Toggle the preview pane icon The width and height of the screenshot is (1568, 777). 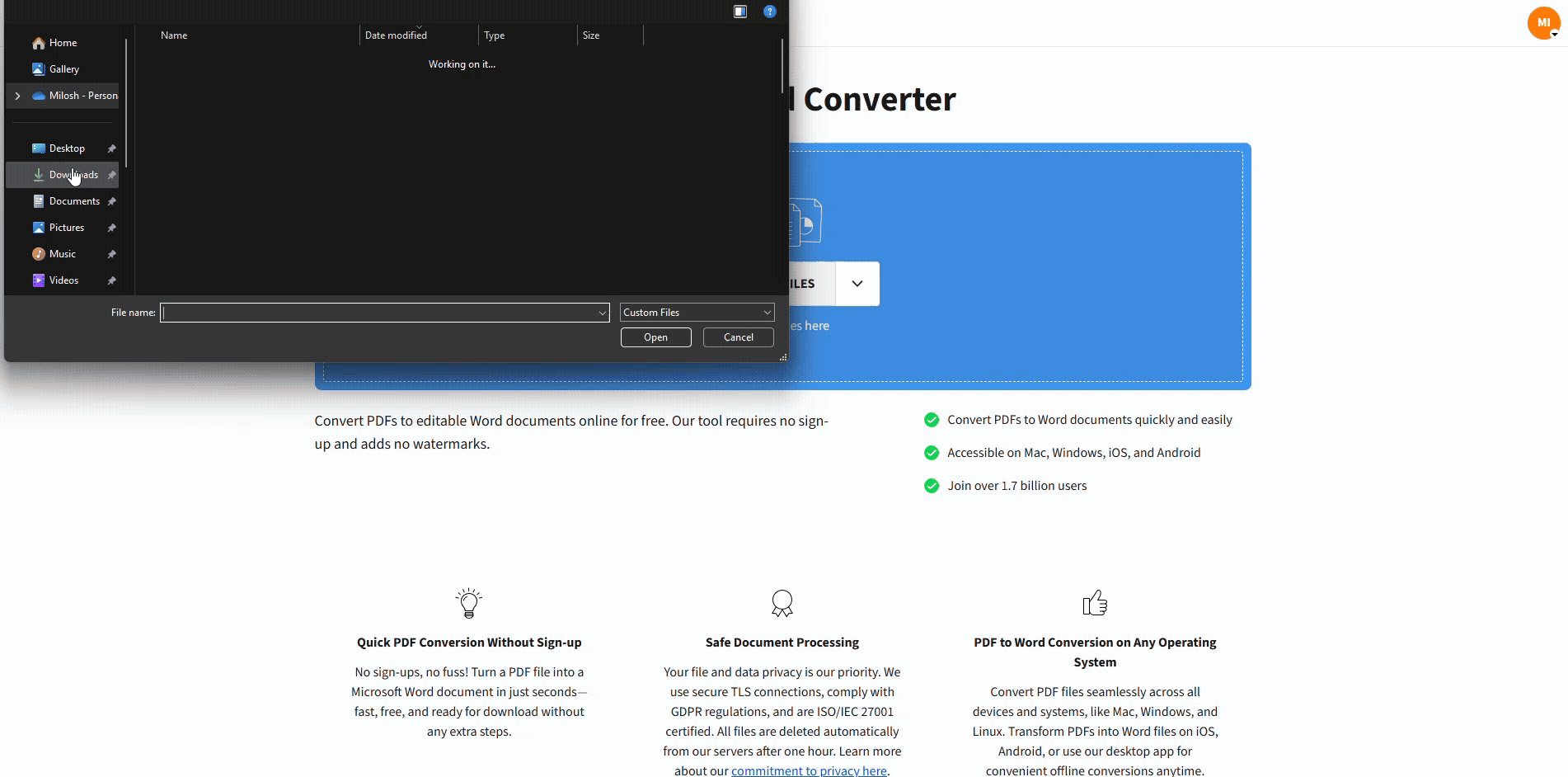pyautogui.click(x=739, y=11)
